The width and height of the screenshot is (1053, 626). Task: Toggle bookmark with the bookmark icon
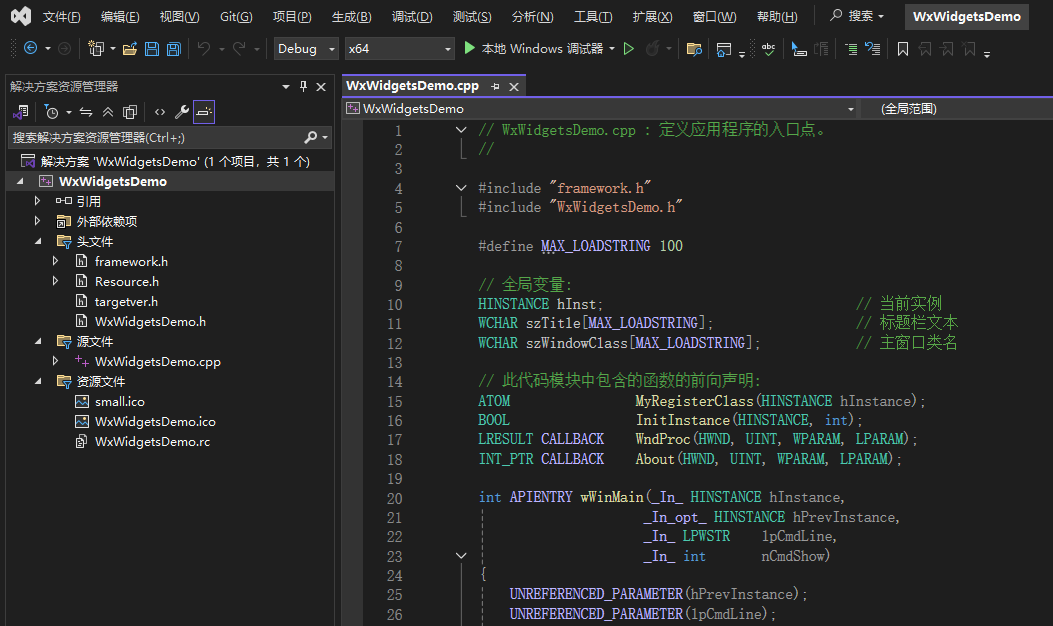pos(903,48)
